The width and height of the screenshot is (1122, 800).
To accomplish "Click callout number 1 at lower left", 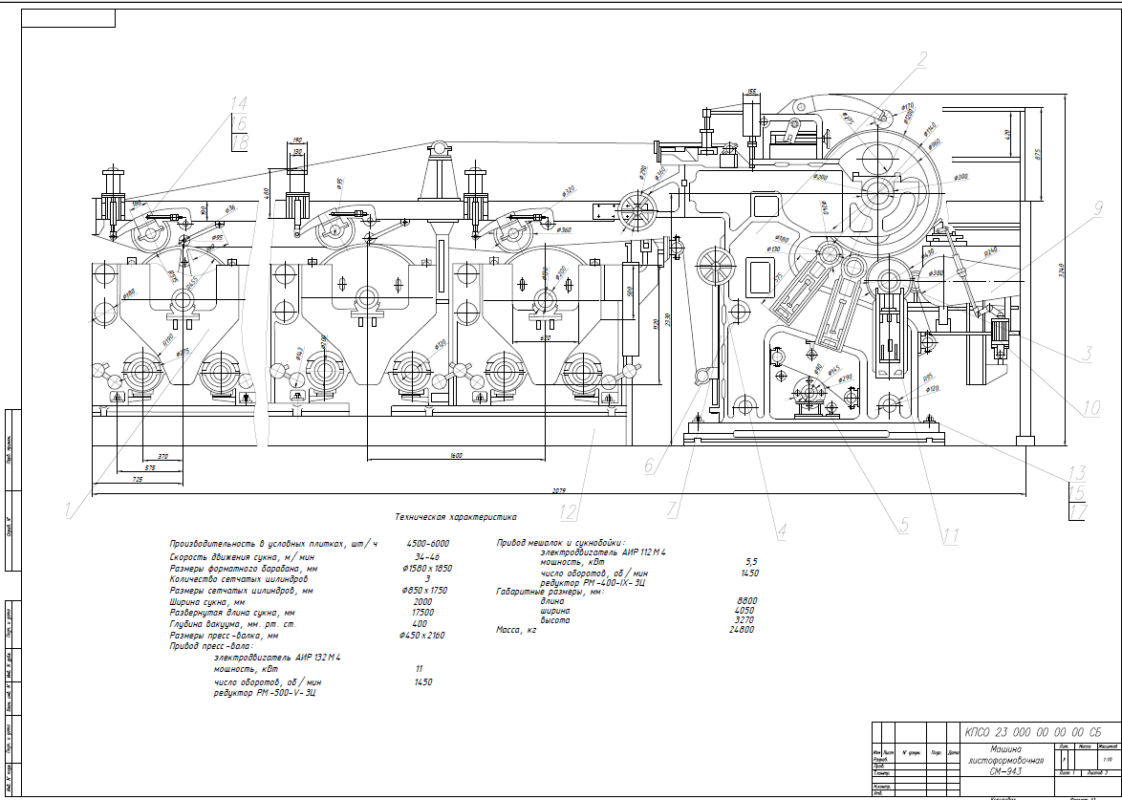I will (x=70, y=509).
